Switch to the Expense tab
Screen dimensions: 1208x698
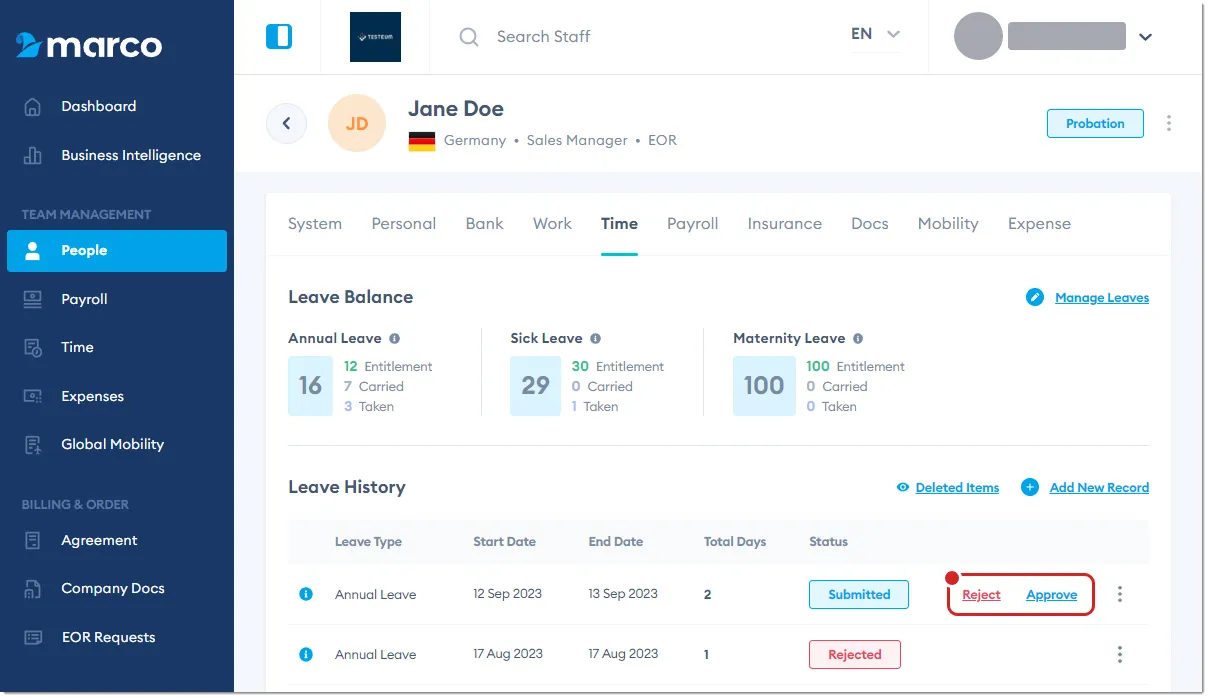point(1039,224)
